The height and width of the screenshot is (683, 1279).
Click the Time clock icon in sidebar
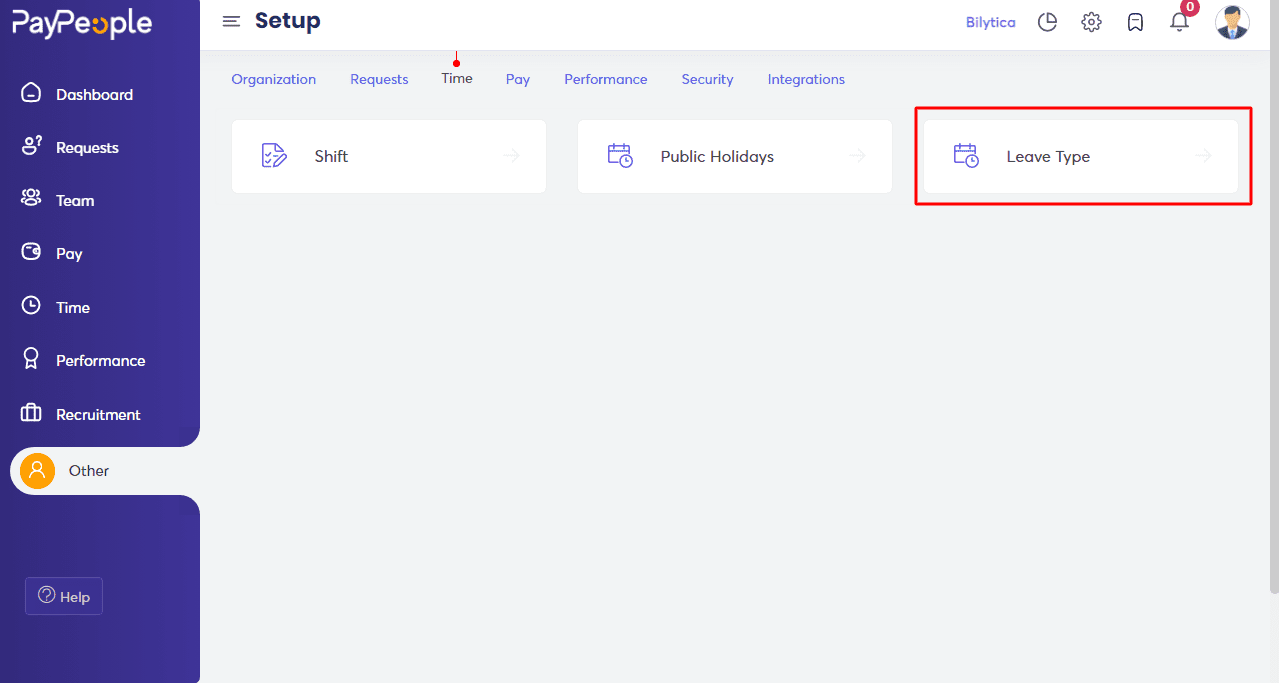point(31,306)
